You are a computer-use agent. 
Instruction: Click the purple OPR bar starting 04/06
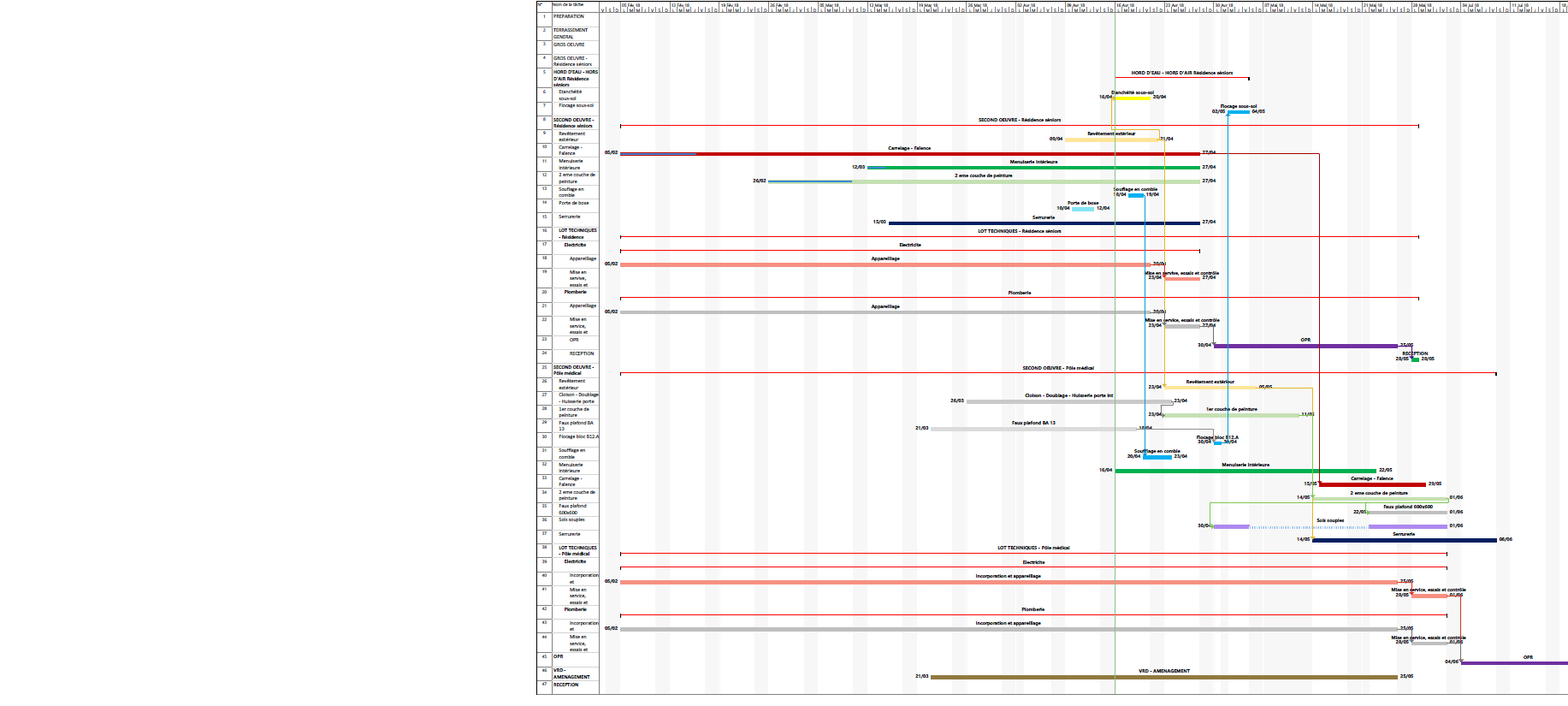coord(1515,662)
